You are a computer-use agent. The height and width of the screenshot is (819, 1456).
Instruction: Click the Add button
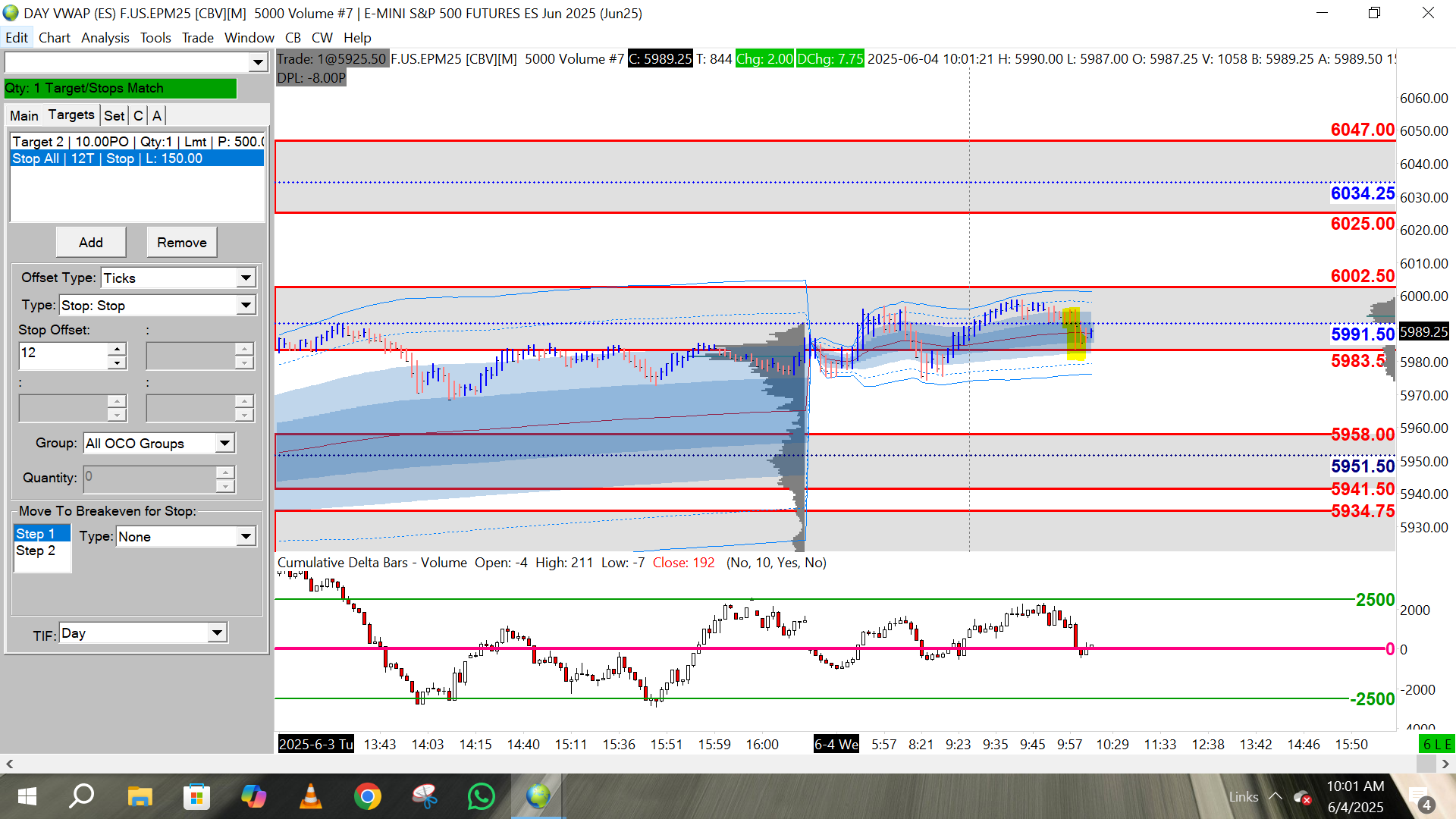pos(90,243)
